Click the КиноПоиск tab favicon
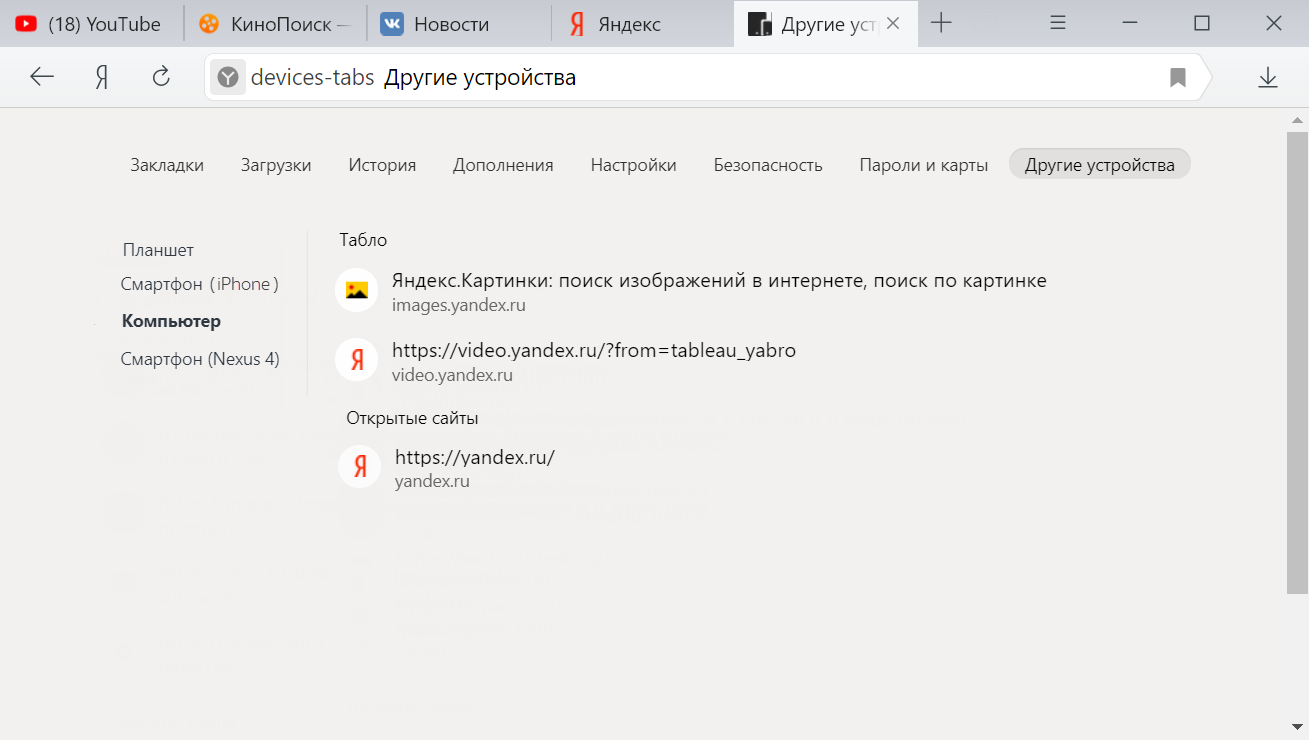The width and height of the screenshot is (1309, 740). pyautogui.click(x=208, y=24)
